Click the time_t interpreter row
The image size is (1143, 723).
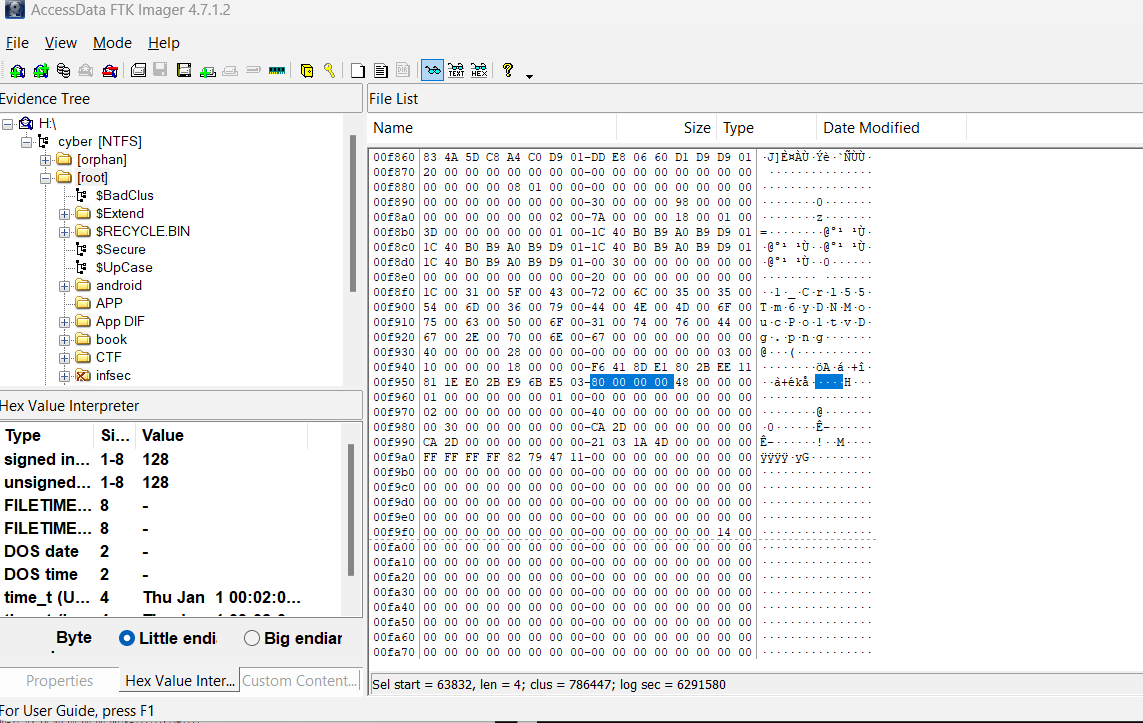coord(172,598)
